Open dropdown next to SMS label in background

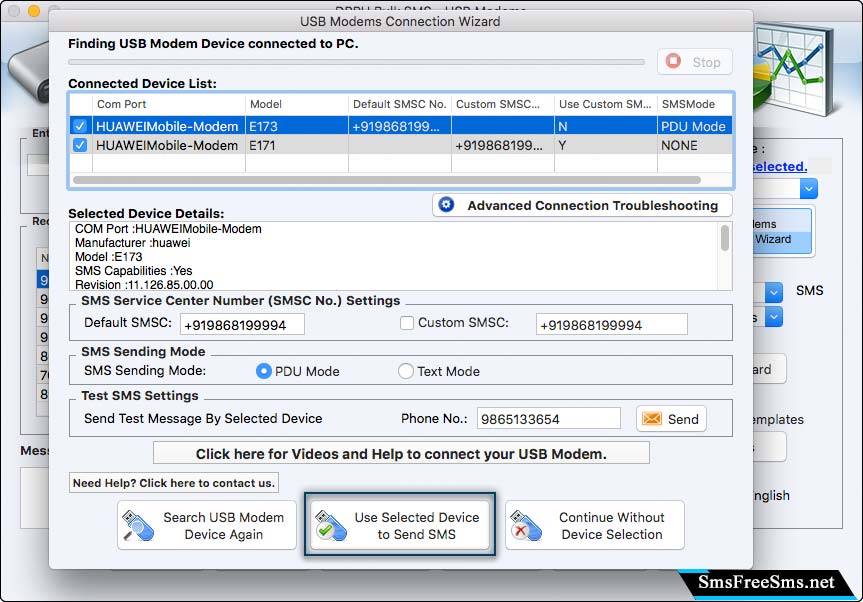coord(774,292)
